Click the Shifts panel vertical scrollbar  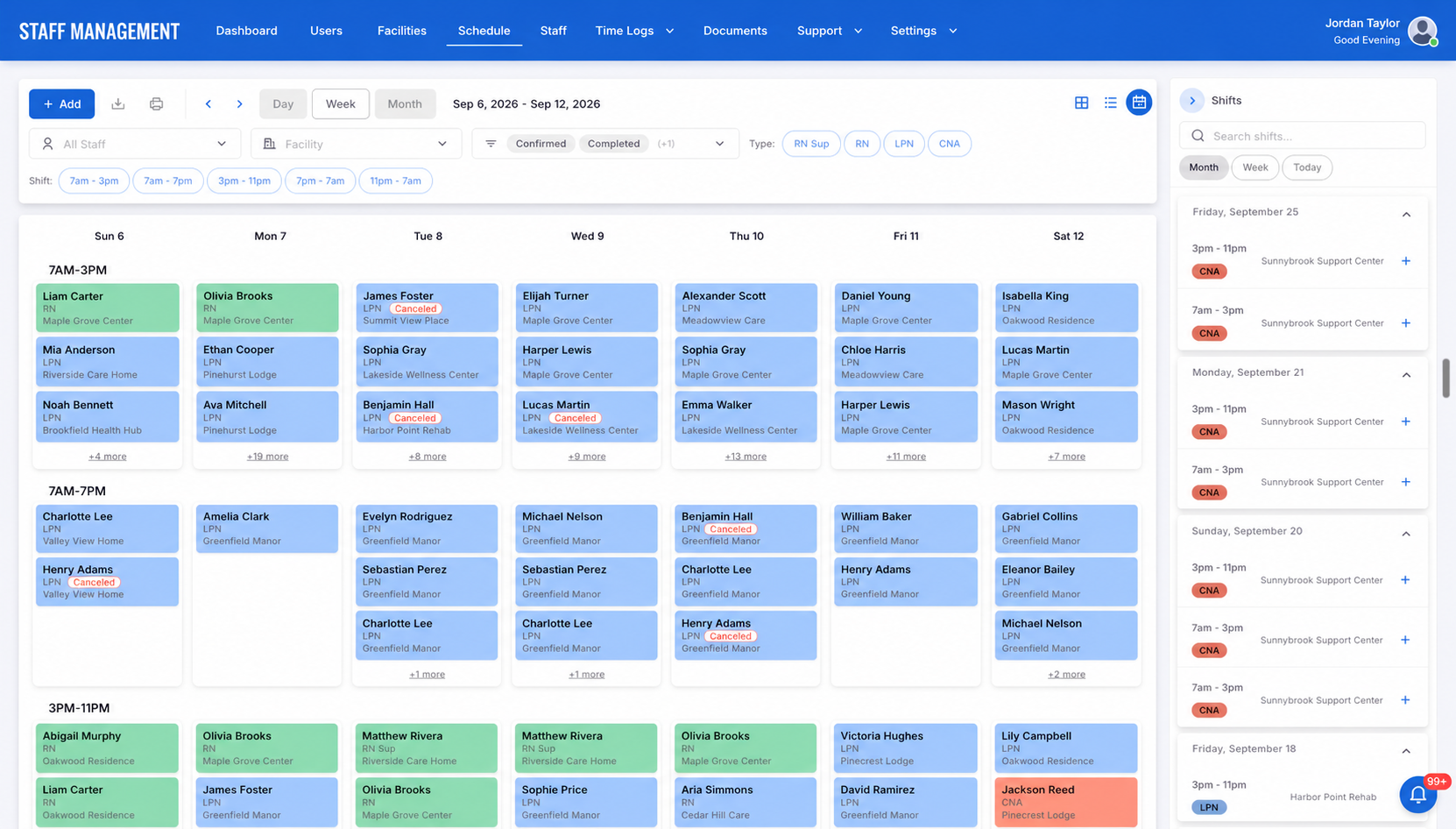pos(1445,378)
